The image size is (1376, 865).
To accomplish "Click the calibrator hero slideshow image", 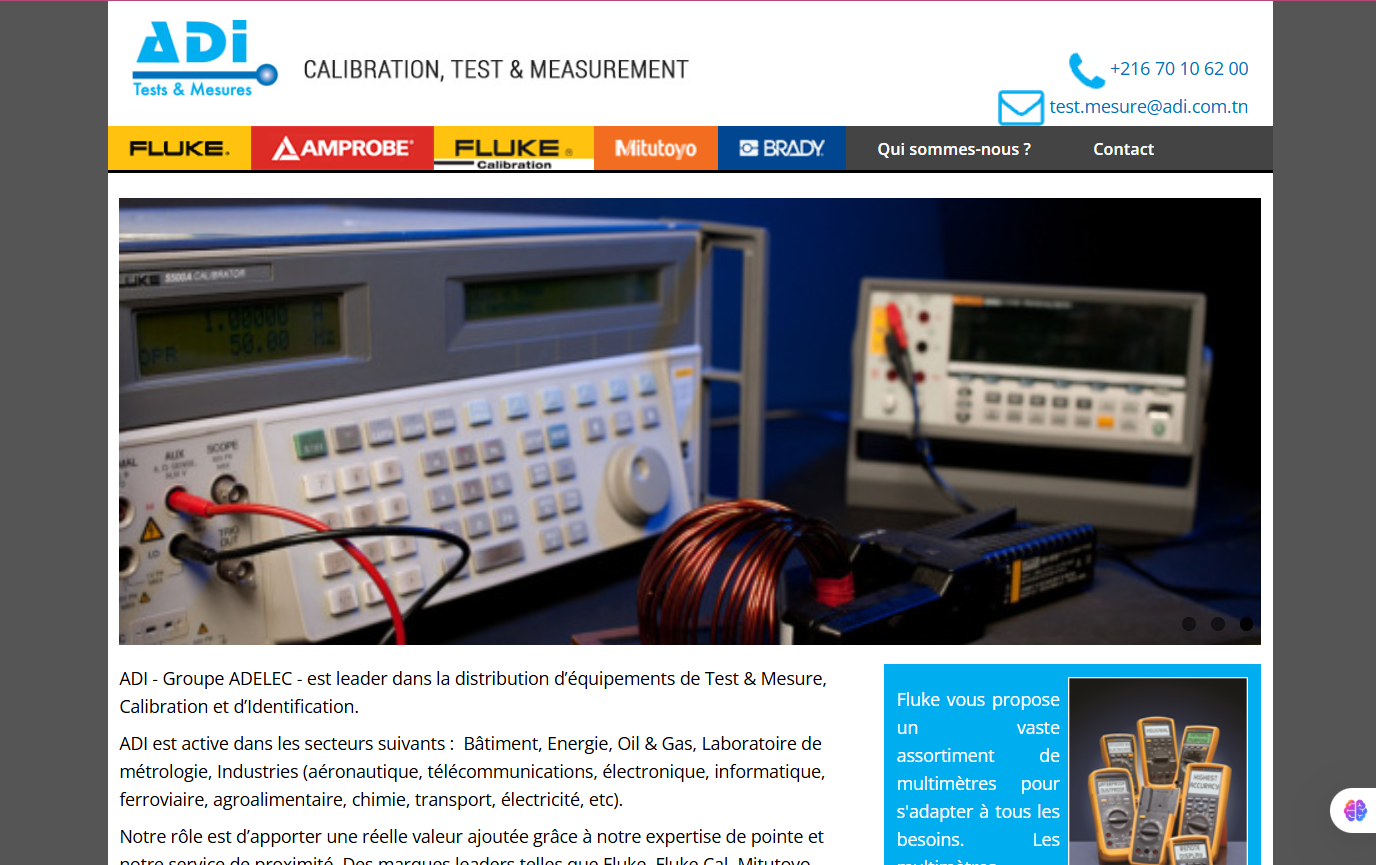I will [689, 420].
